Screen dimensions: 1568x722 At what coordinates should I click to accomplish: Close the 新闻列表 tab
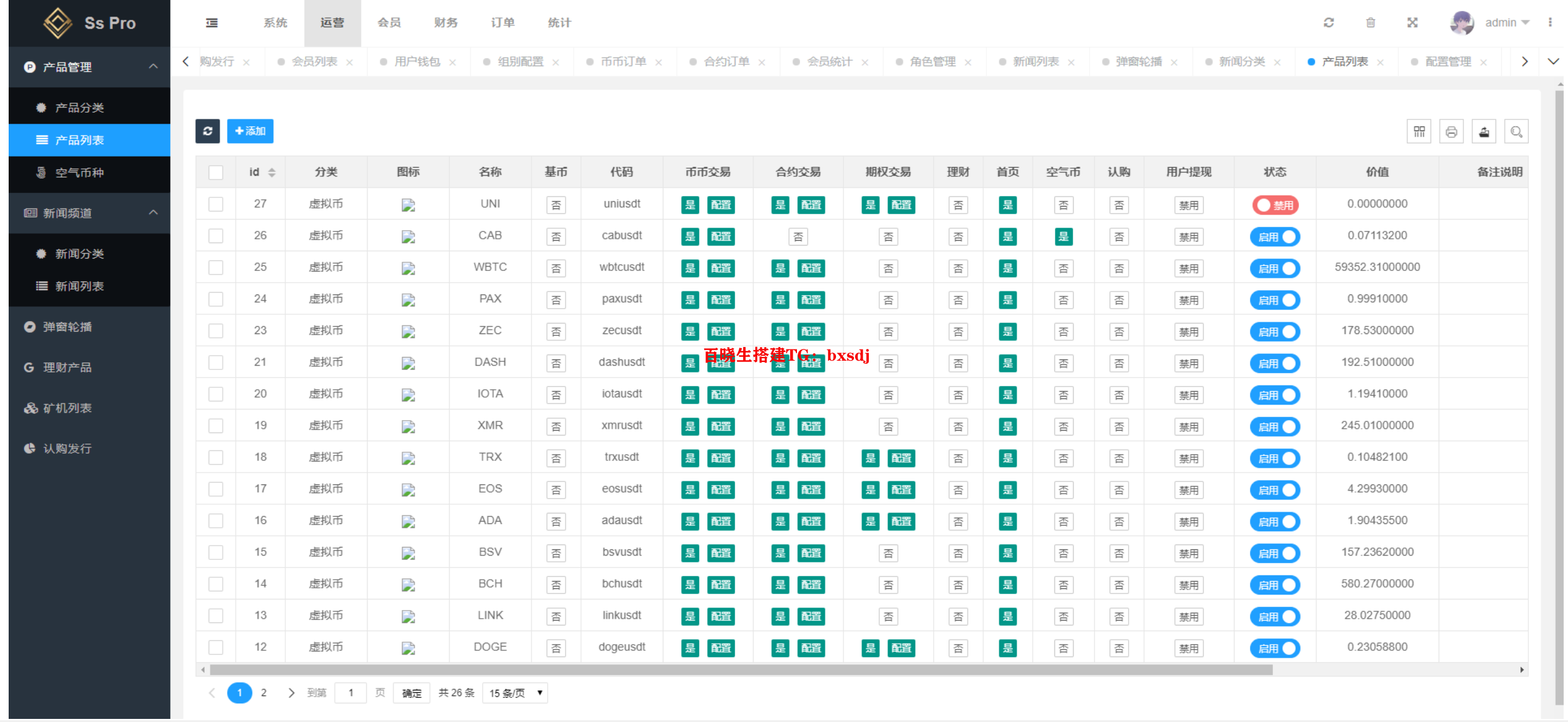click(x=1071, y=62)
